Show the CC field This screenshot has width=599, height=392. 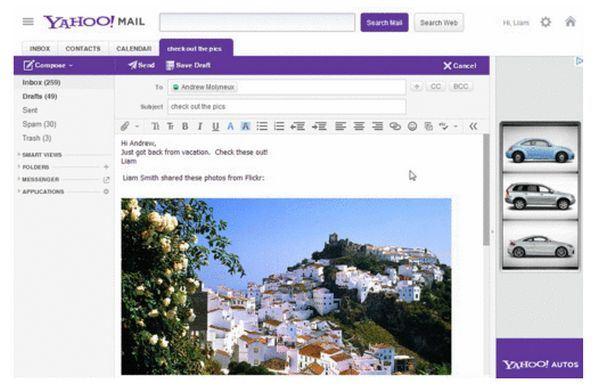point(436,86)
